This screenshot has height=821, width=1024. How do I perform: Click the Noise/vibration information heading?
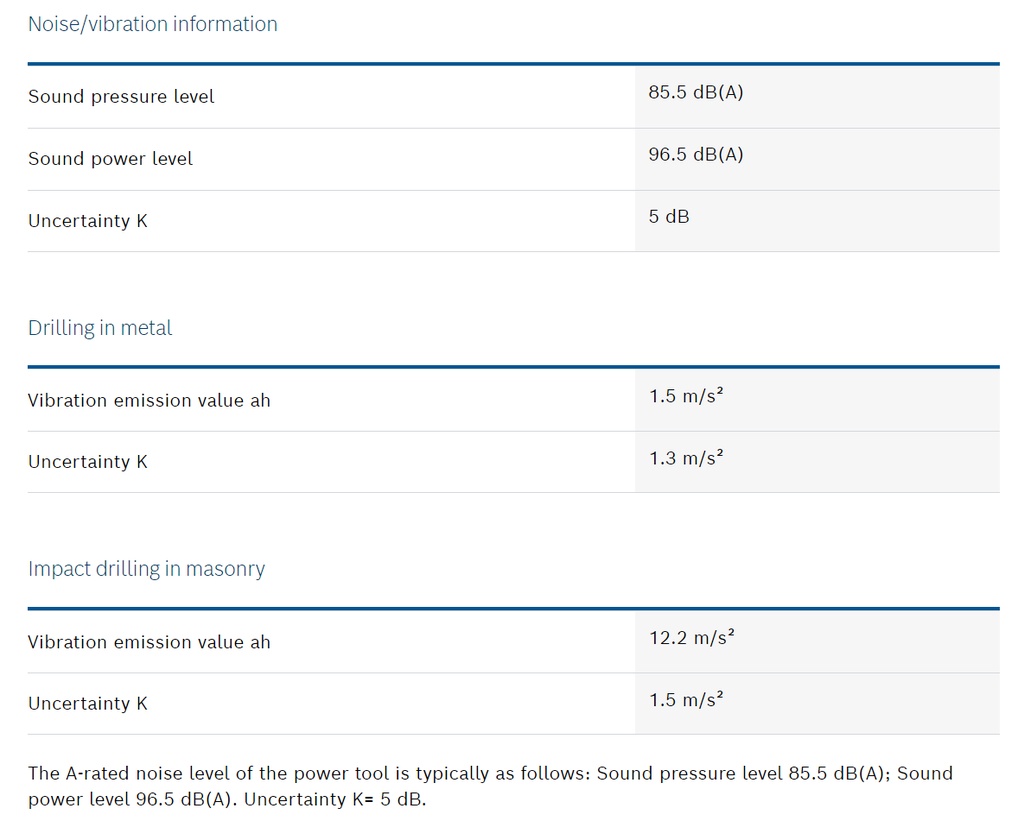pyautogui.click(x=152, y=24)
